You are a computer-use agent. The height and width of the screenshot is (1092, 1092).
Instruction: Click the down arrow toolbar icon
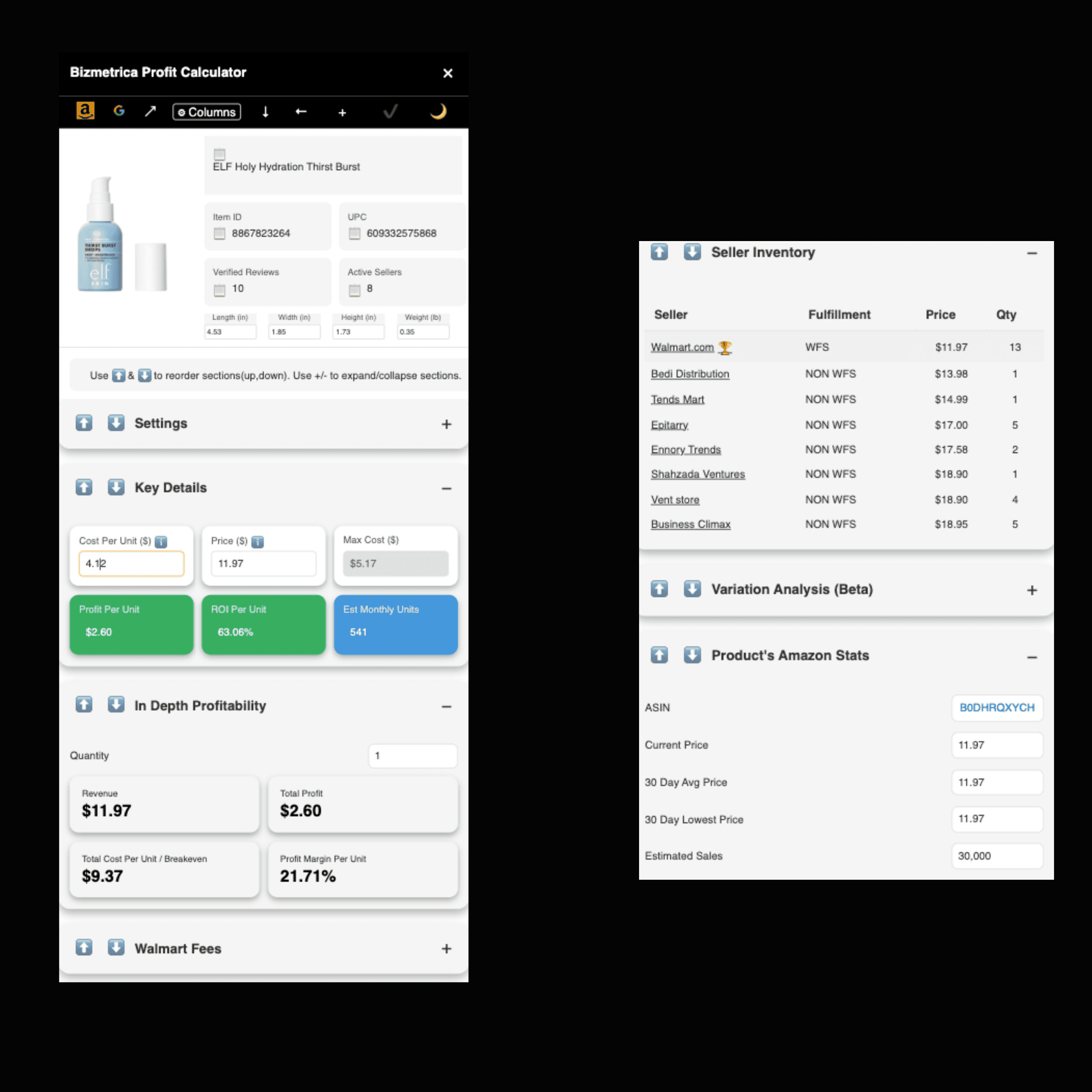tap(265, 112)
